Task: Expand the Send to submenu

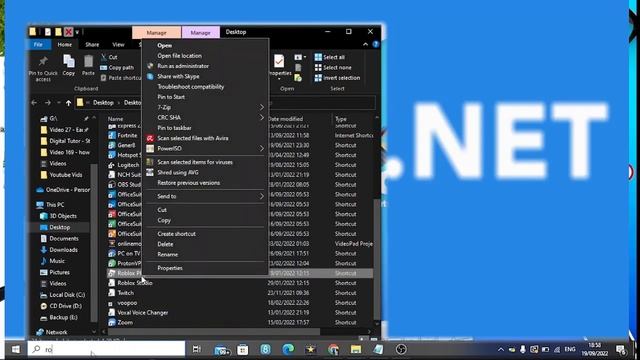Action: 262,196
